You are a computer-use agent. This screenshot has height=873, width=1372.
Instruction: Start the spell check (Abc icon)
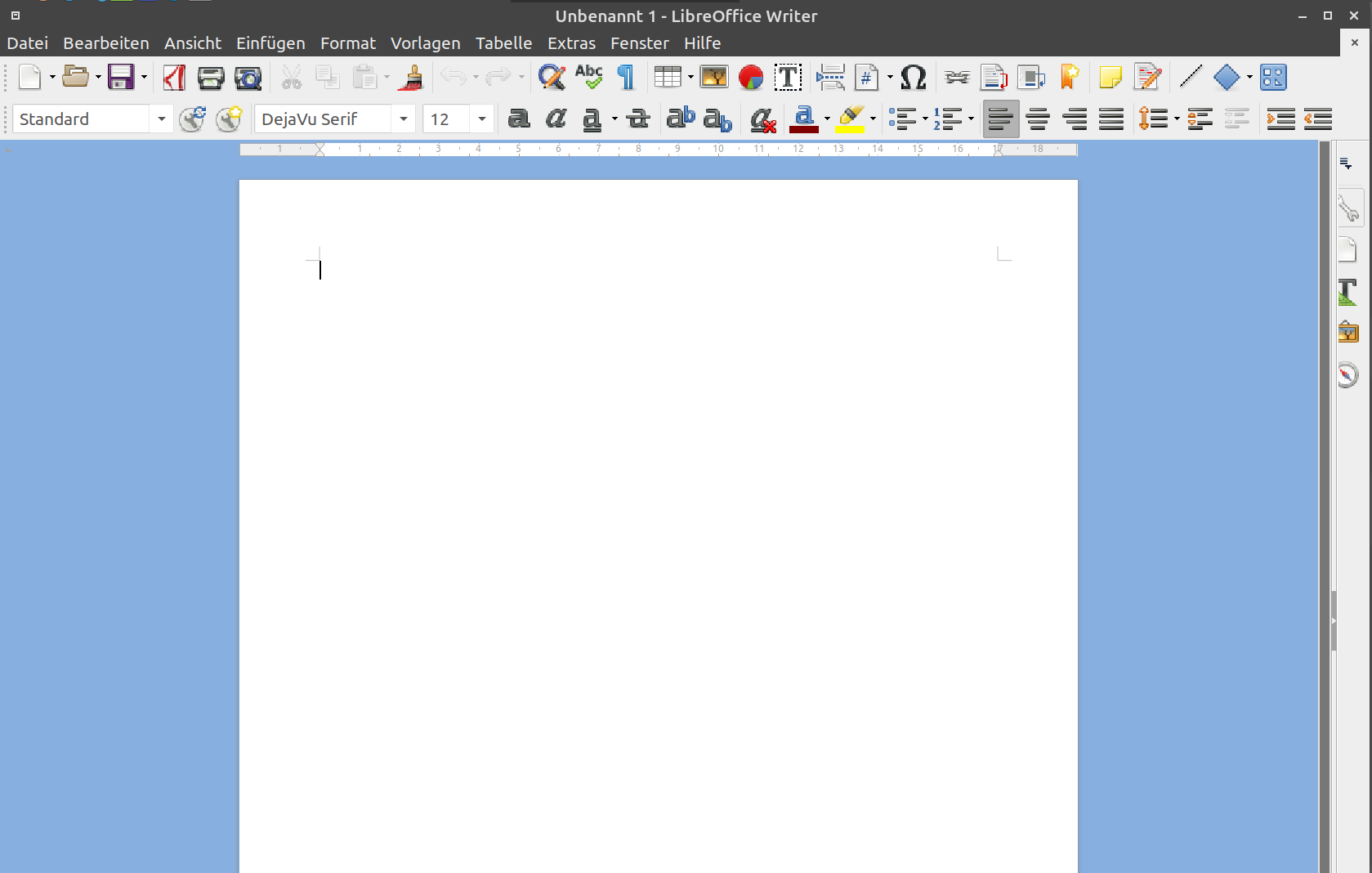[588, 78]
